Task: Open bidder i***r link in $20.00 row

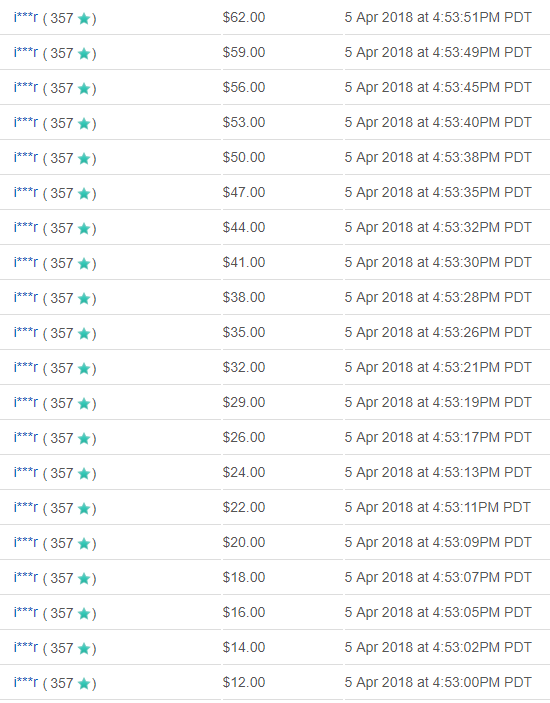Action: 26,542
